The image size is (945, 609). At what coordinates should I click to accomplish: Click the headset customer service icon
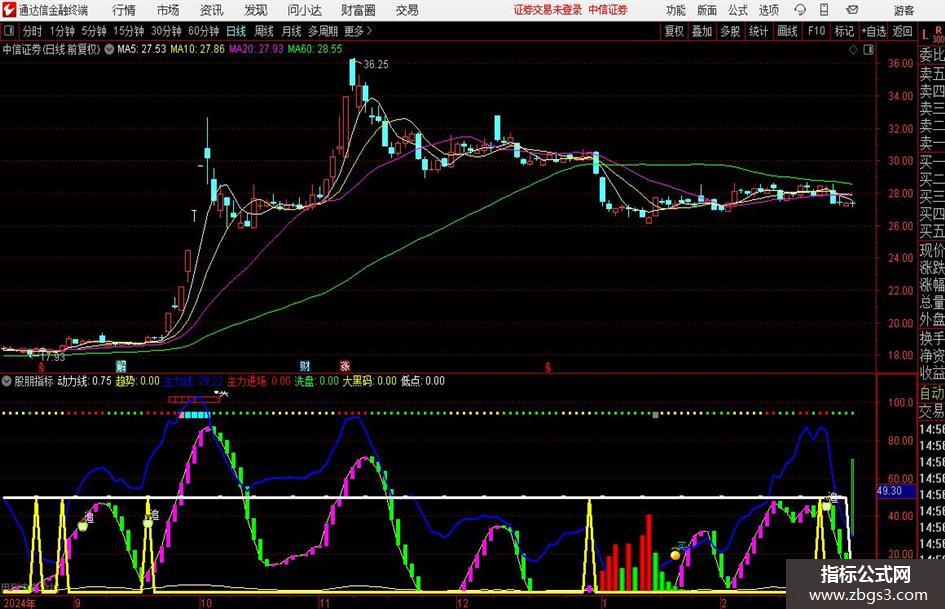[x=800, y=10]
